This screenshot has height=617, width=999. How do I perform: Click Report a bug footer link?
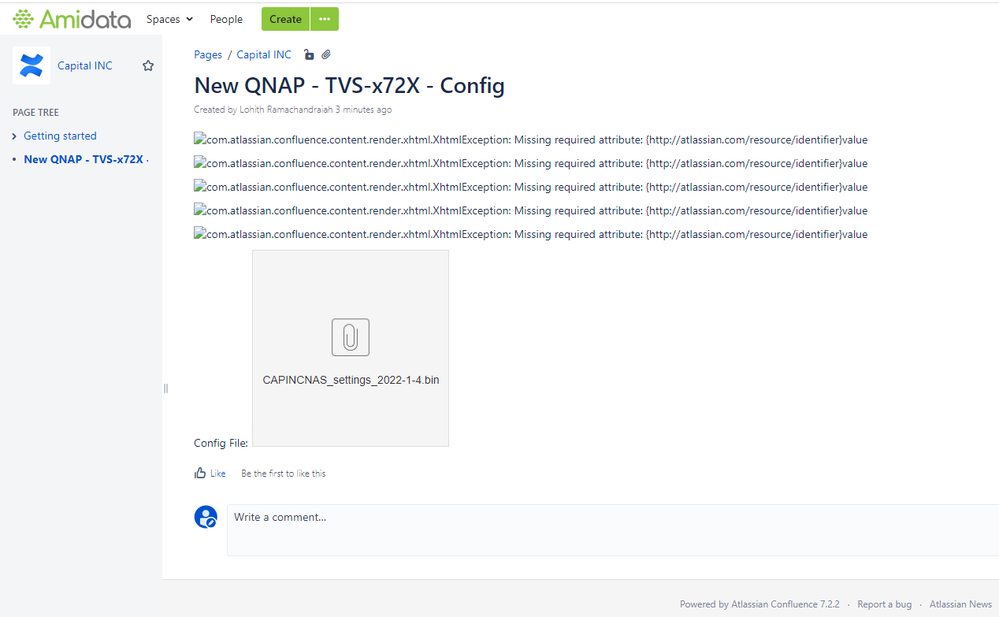click(884, 604)
